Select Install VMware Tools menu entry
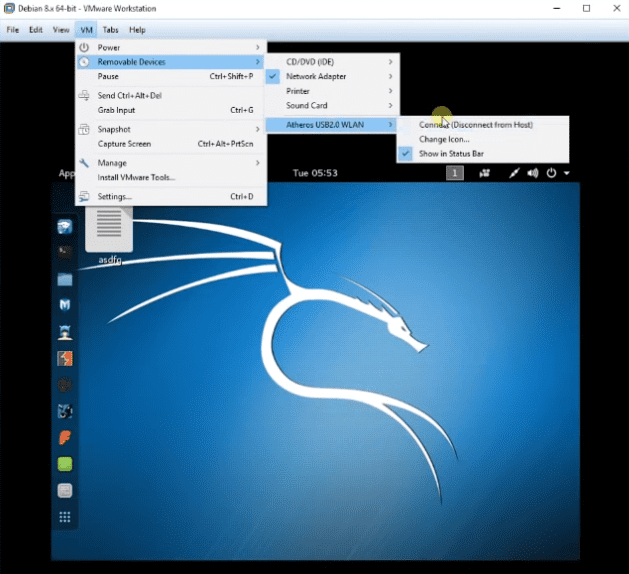 136,177
